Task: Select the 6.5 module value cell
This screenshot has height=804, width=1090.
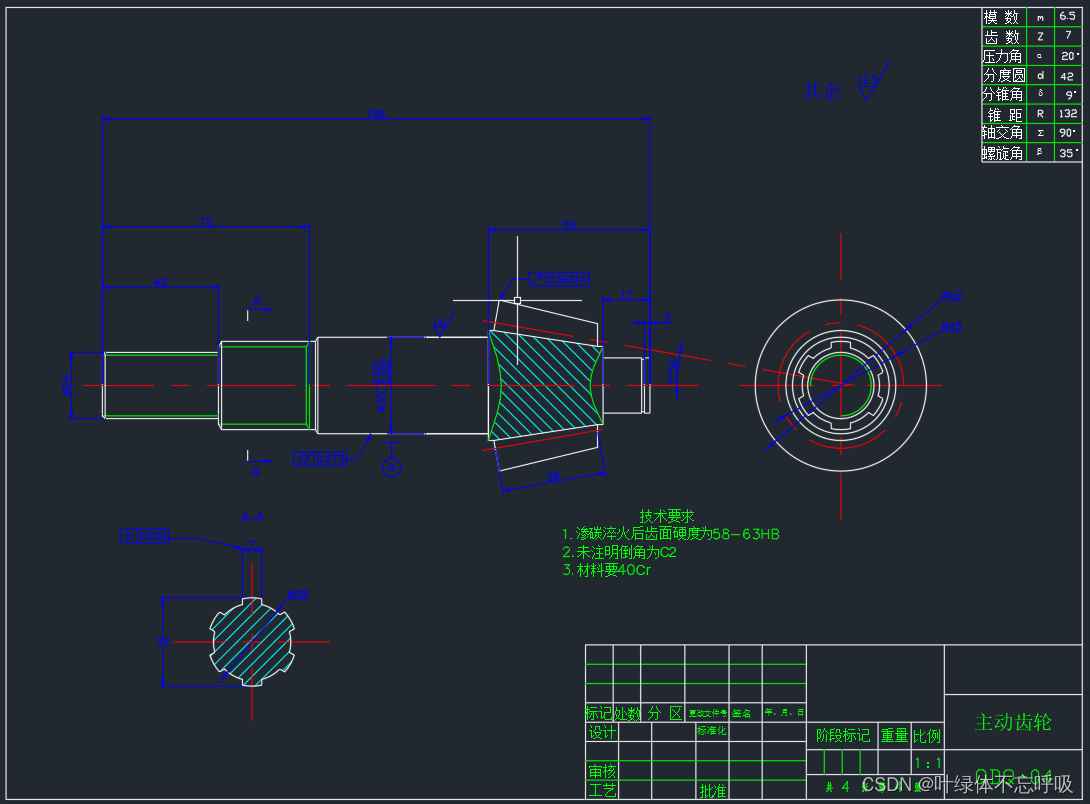Action: pyautogui.click(x=1068, y=17)
